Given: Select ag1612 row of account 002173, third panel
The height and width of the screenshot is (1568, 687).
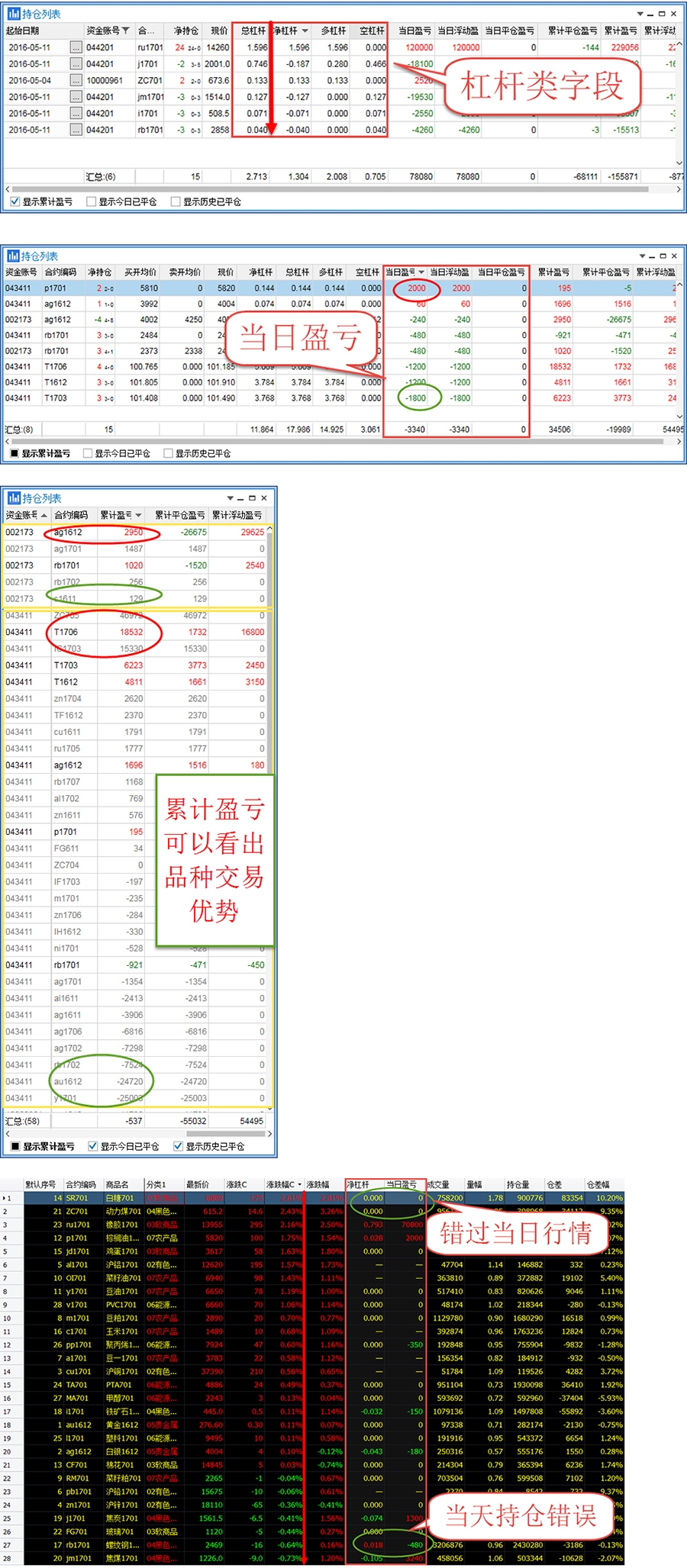Looking at the screenshot, I should (x=134, y=532).
